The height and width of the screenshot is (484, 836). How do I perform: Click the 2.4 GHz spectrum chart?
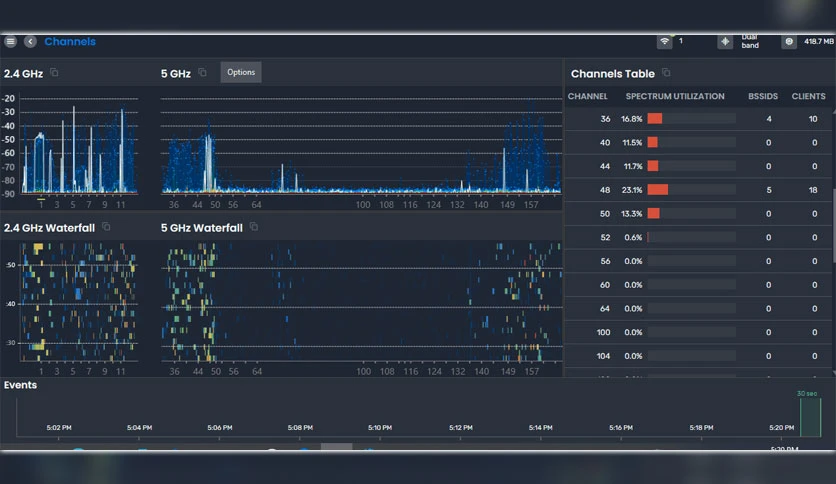(79, 145)
